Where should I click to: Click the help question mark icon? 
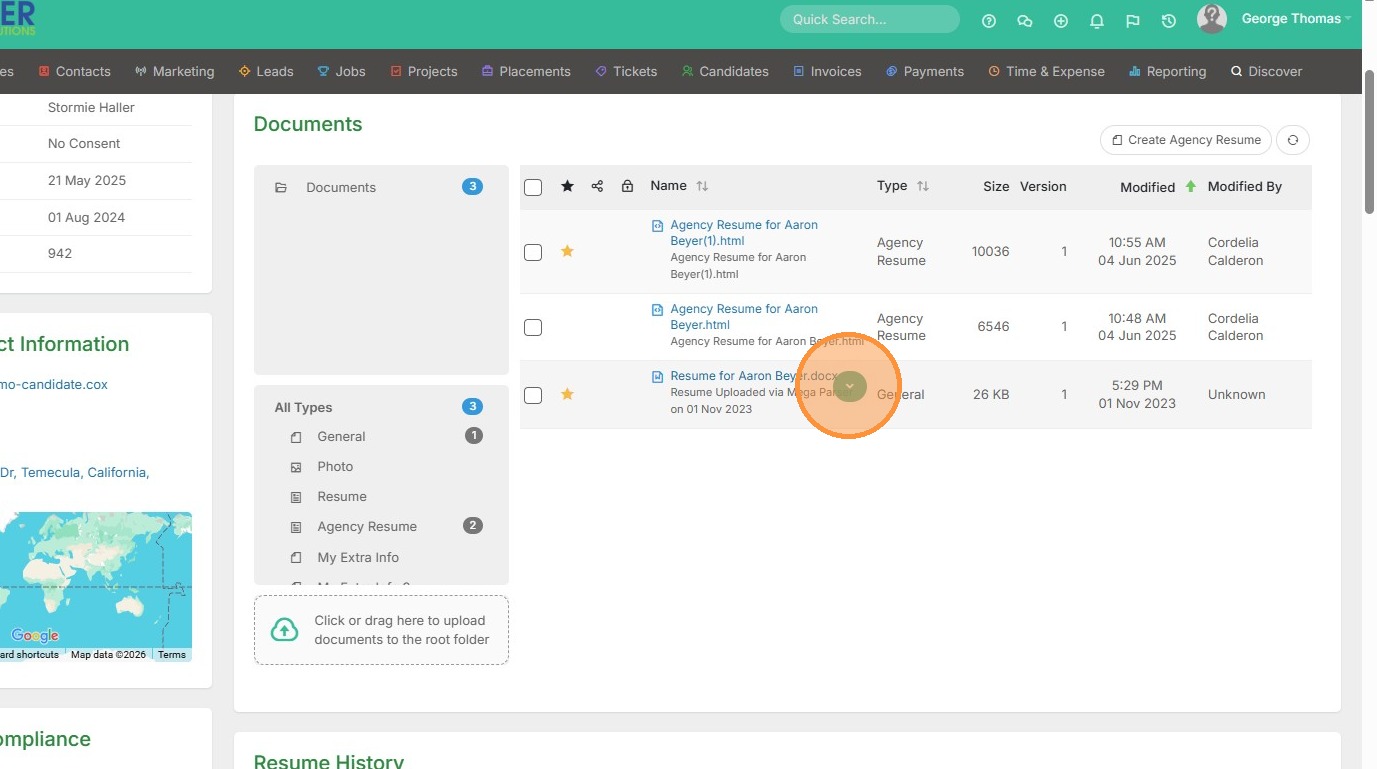[989, 20]
